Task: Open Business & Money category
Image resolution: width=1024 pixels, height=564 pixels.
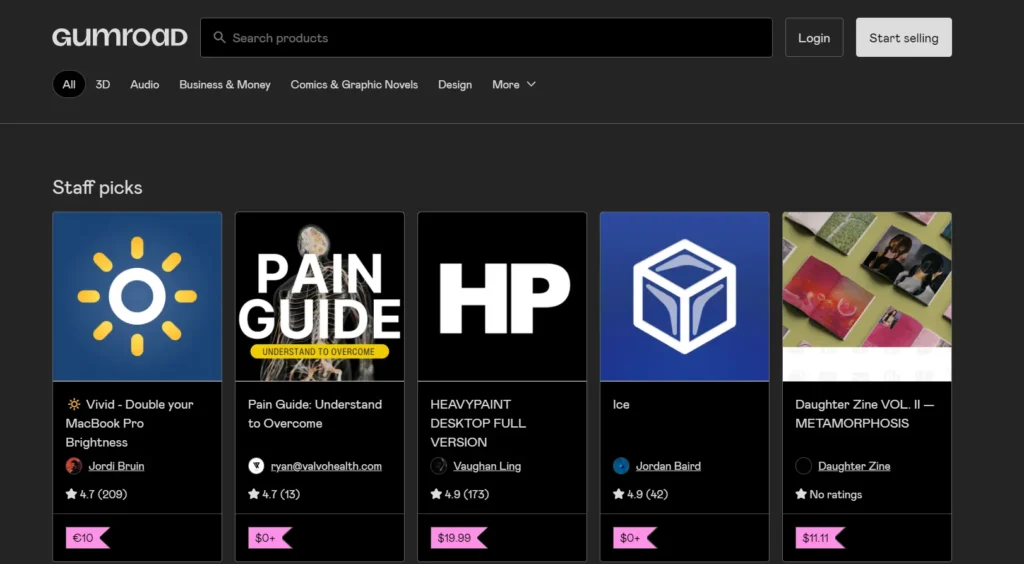Action: 225,84
